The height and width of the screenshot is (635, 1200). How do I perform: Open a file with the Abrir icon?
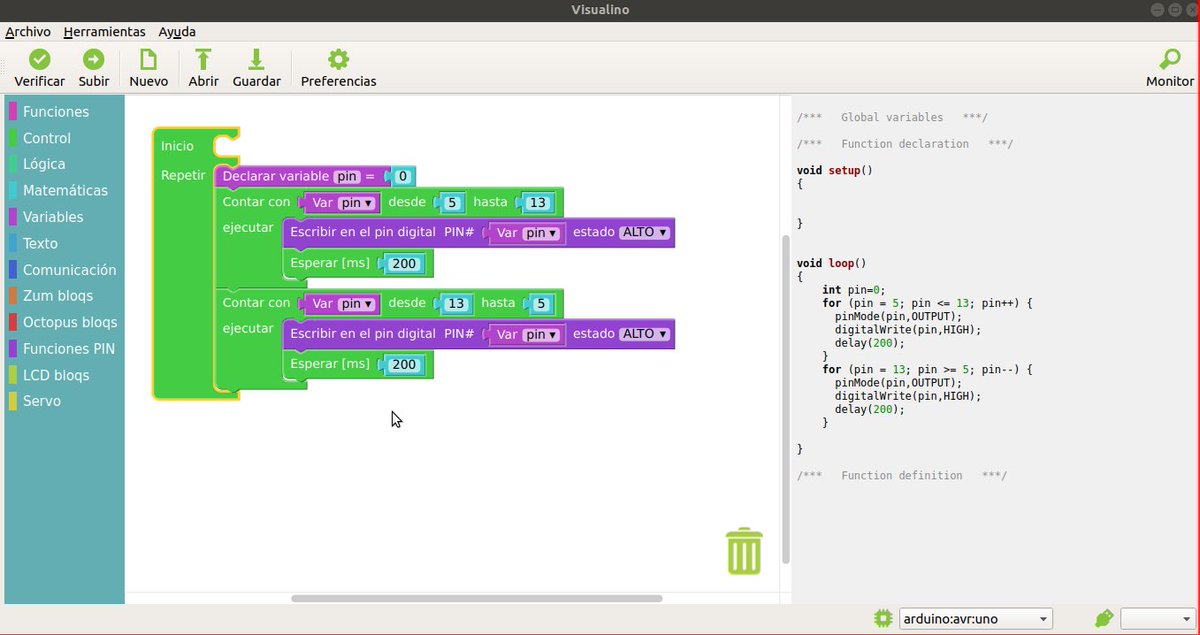203,59
